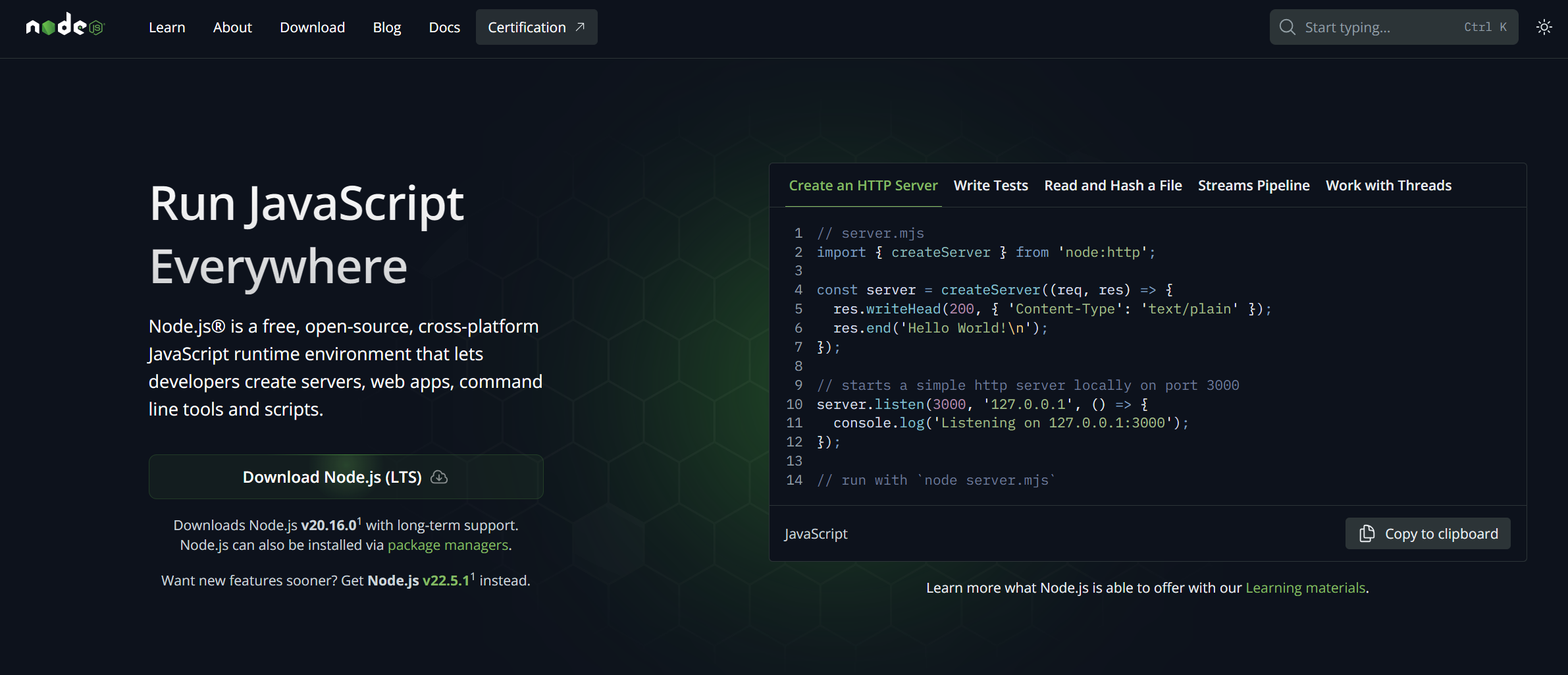Click the clipboard icon in Copy button

1367,533
